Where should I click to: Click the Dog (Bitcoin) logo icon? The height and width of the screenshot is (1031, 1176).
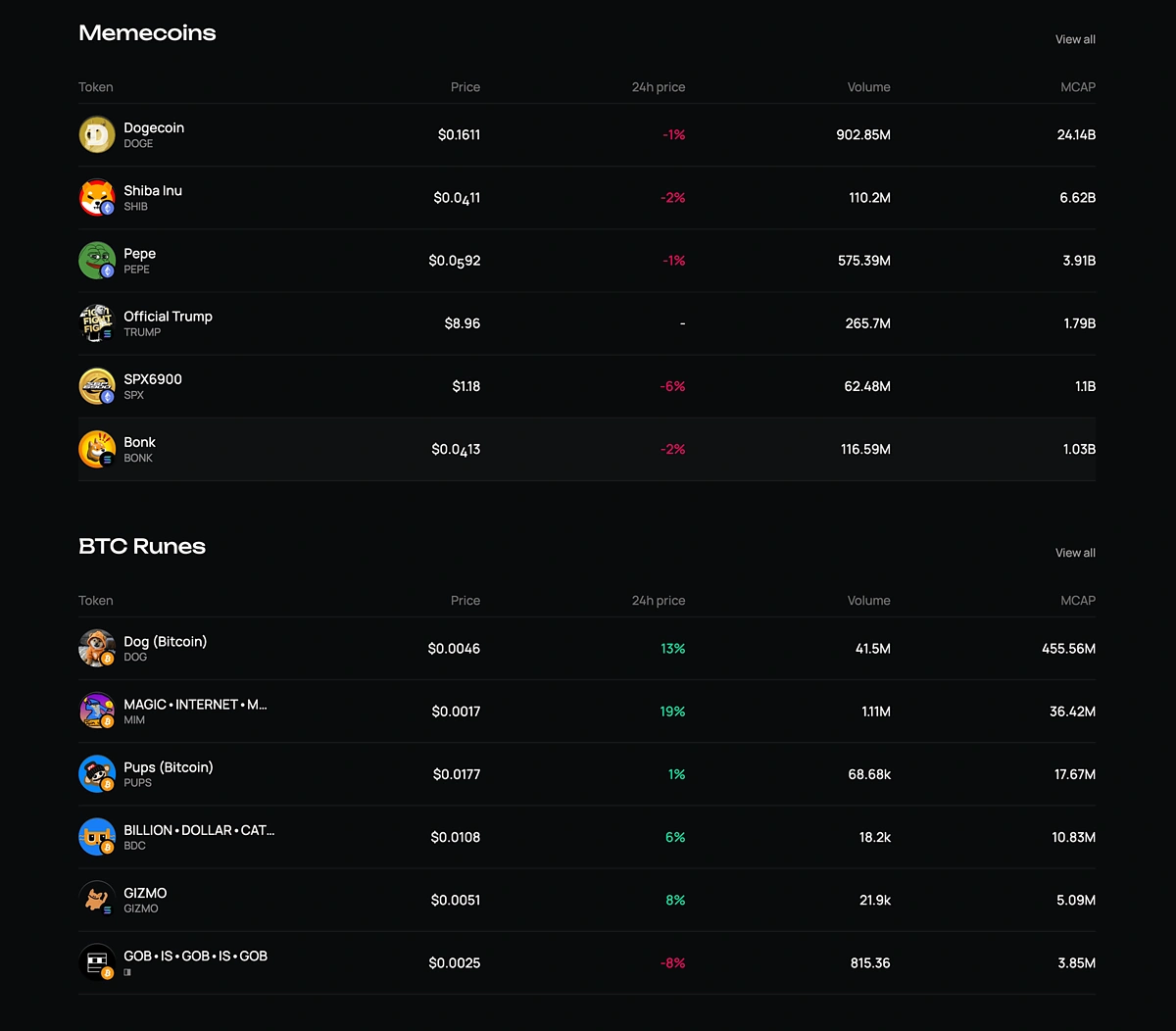point(96,648)
